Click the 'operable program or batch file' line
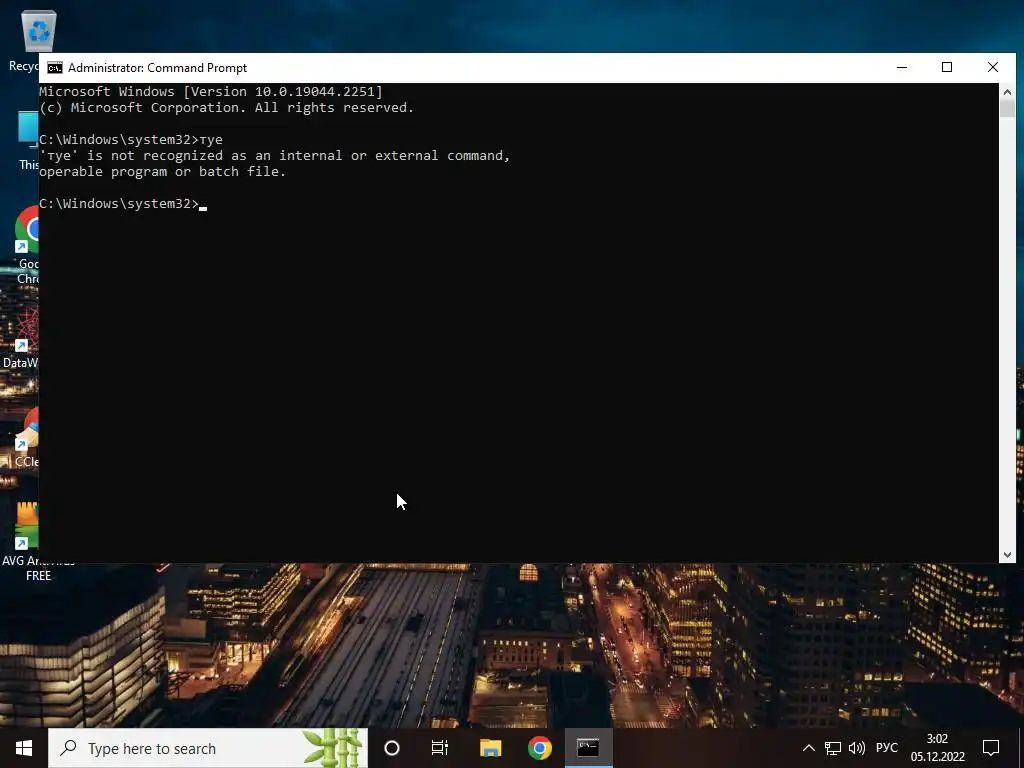Screen dimensions: 1024x768 pyautogui.click(x=163, y=172)
